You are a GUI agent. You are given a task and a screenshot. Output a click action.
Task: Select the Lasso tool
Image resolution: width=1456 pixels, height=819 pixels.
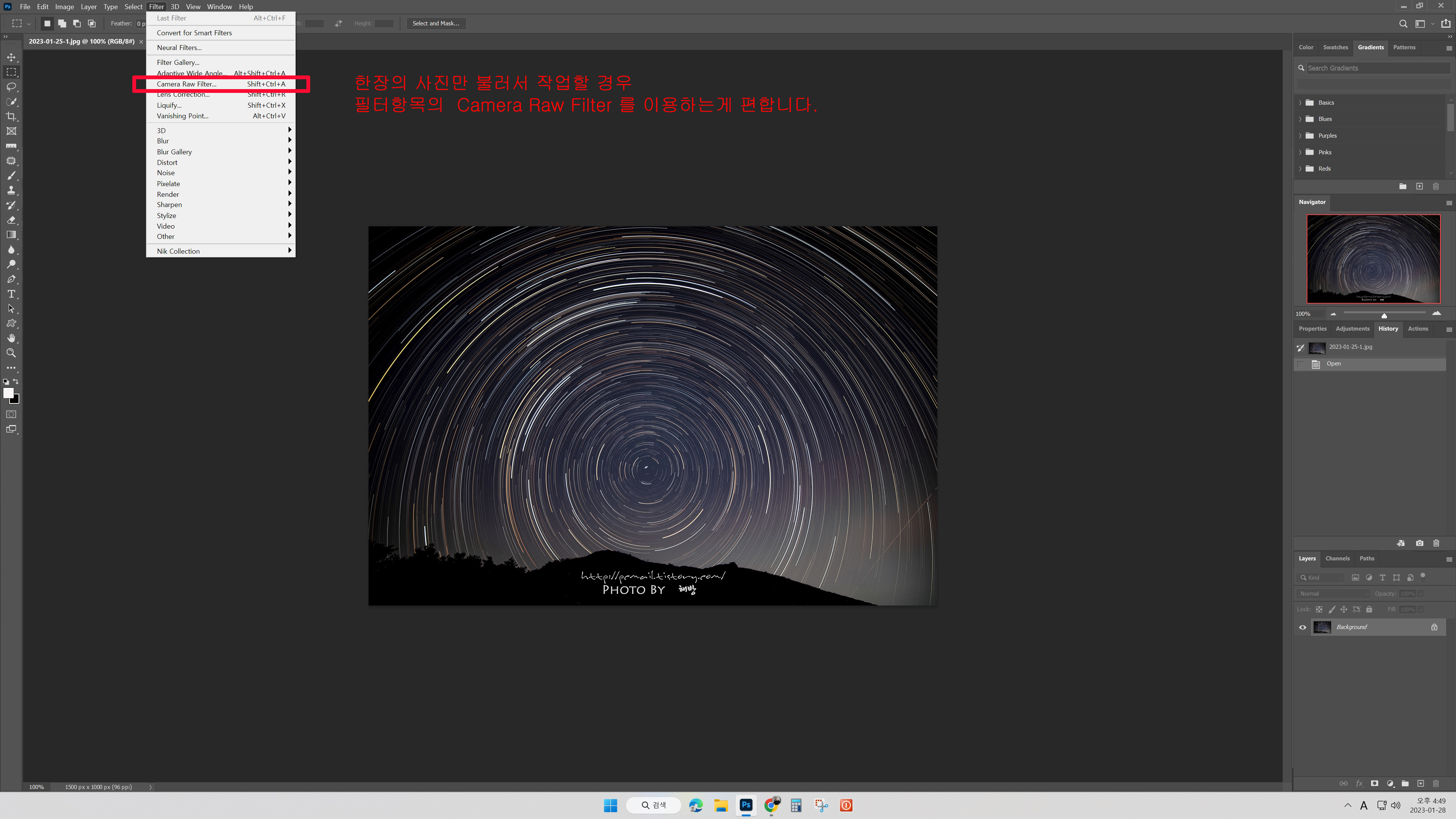pos(11,86)
